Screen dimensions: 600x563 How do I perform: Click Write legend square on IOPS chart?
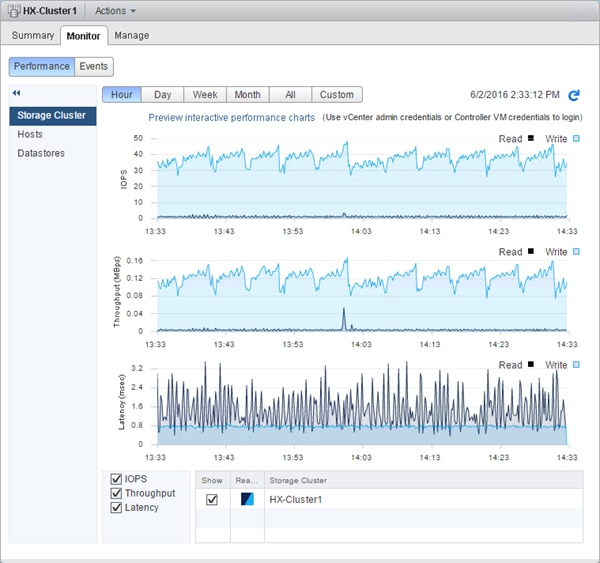[576, 139]
